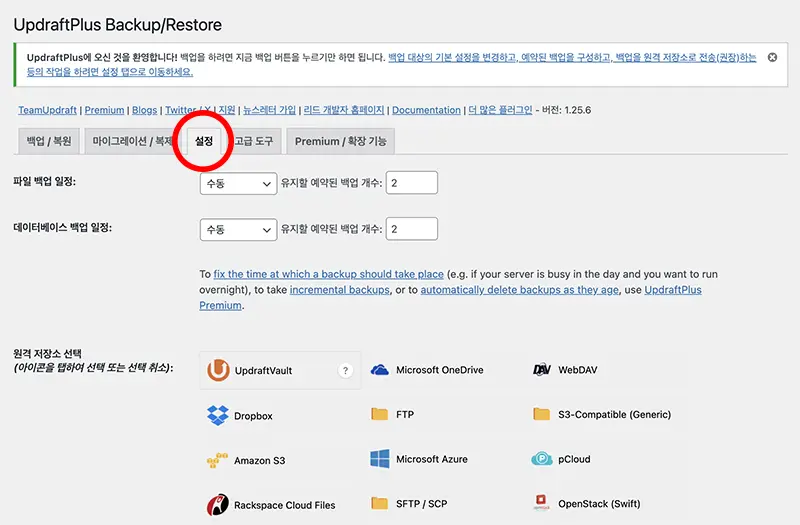Click the Dropbox label text
Screen dimensions: 800x525
(x=253, y=416)
